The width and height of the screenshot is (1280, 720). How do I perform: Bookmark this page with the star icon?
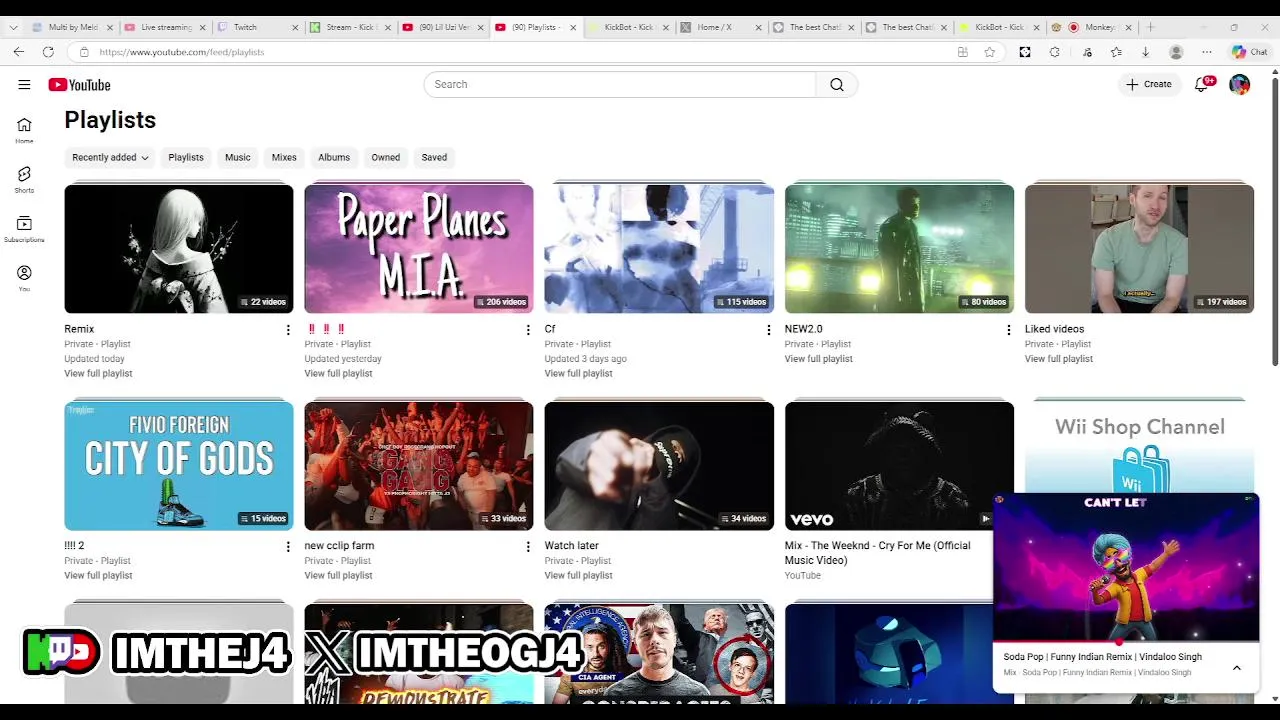click(989, 52)
